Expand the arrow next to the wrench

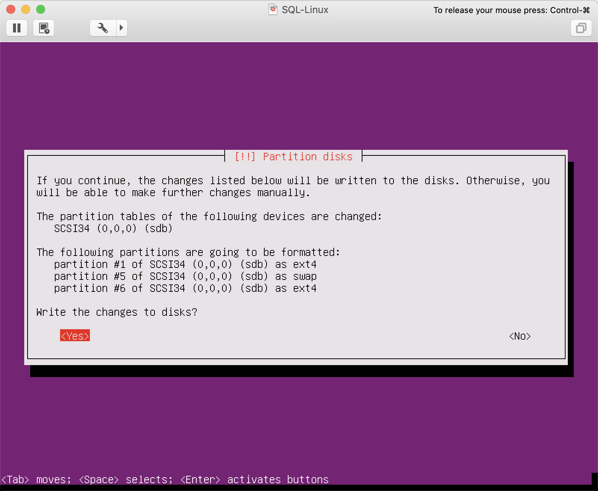pyautogui.click(x=121, y=28)
